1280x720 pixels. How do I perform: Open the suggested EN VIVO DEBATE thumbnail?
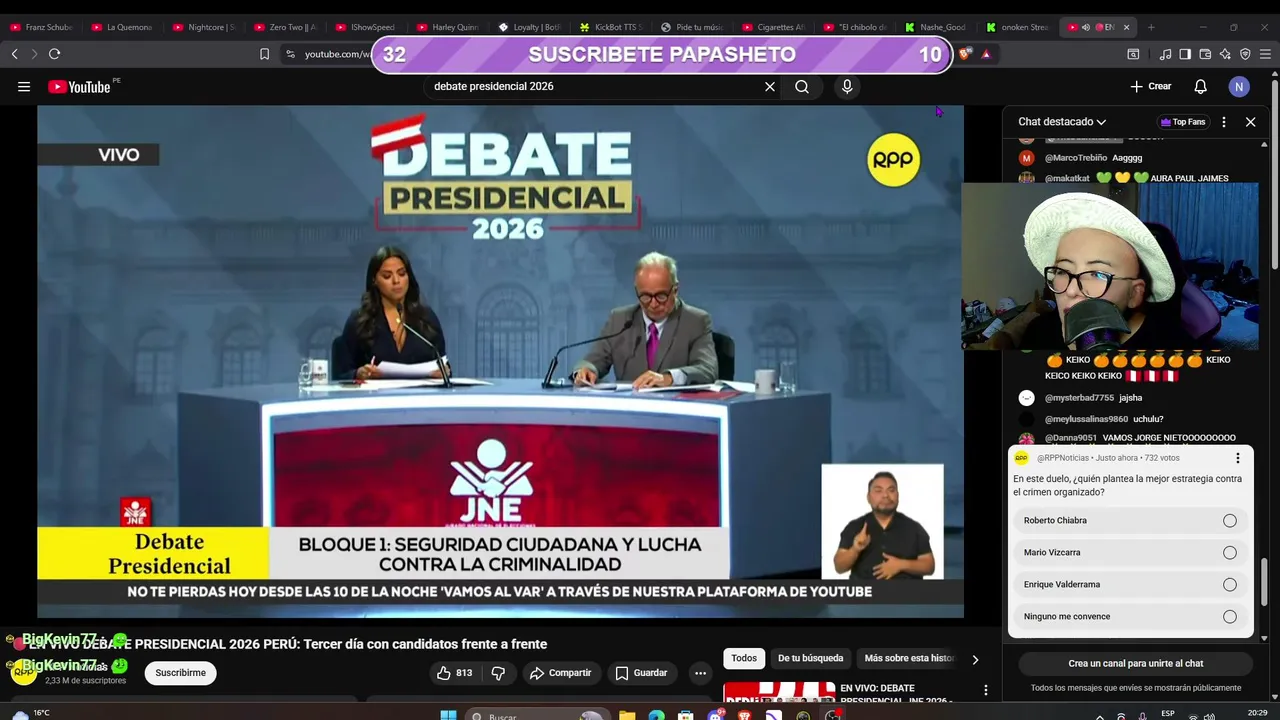[779, 694]
